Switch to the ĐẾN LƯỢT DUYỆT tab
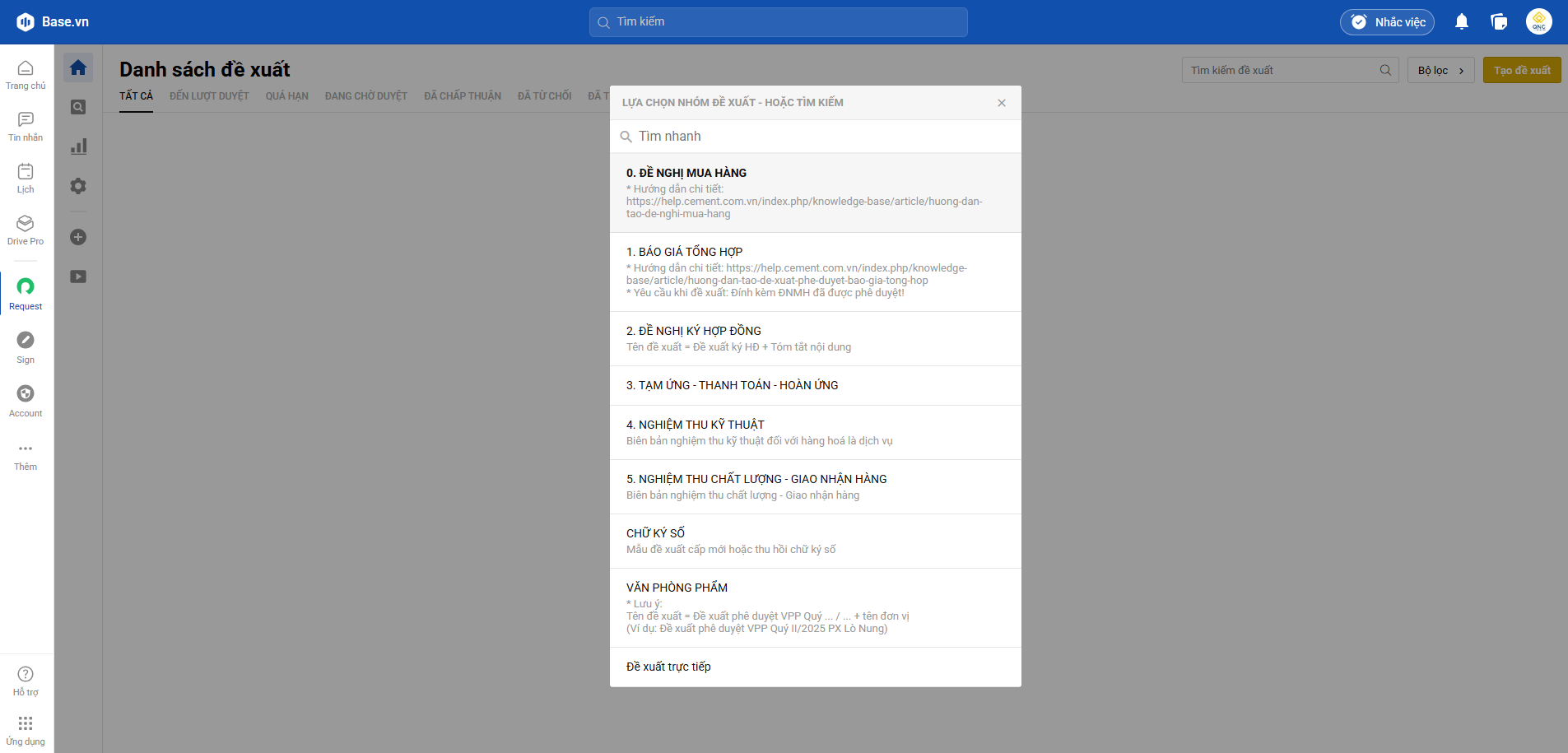 209,96
